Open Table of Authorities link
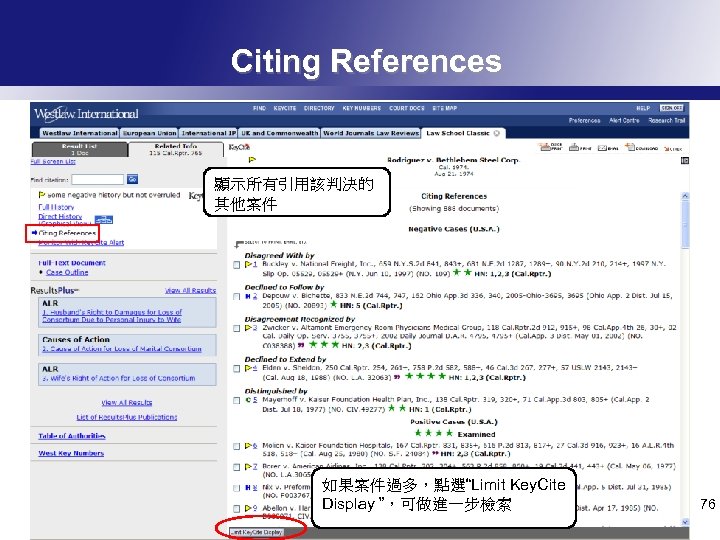Image resolution: width=720 pixels, height=540 pixels. 72,436
